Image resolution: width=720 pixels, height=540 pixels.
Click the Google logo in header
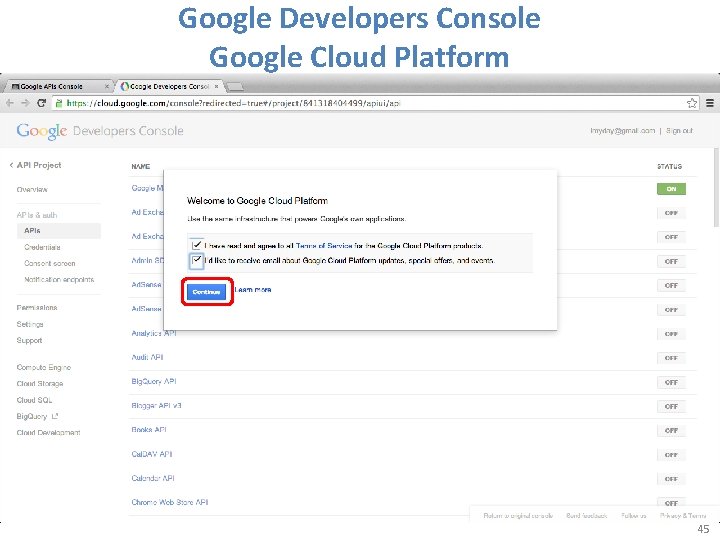[42, 131]
